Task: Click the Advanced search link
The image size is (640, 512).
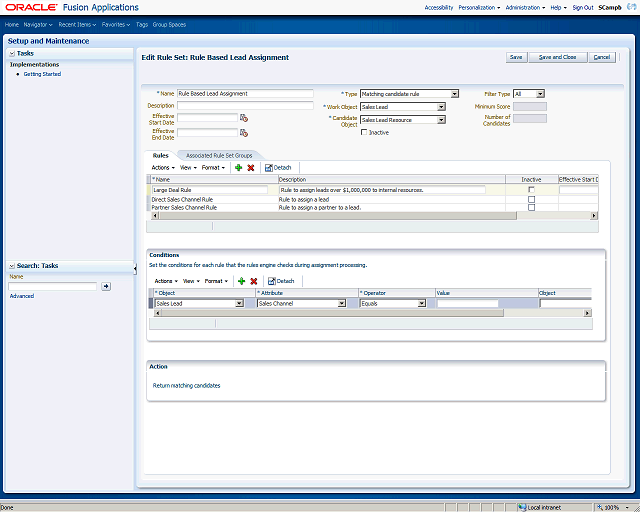Action: click(22, 296)
